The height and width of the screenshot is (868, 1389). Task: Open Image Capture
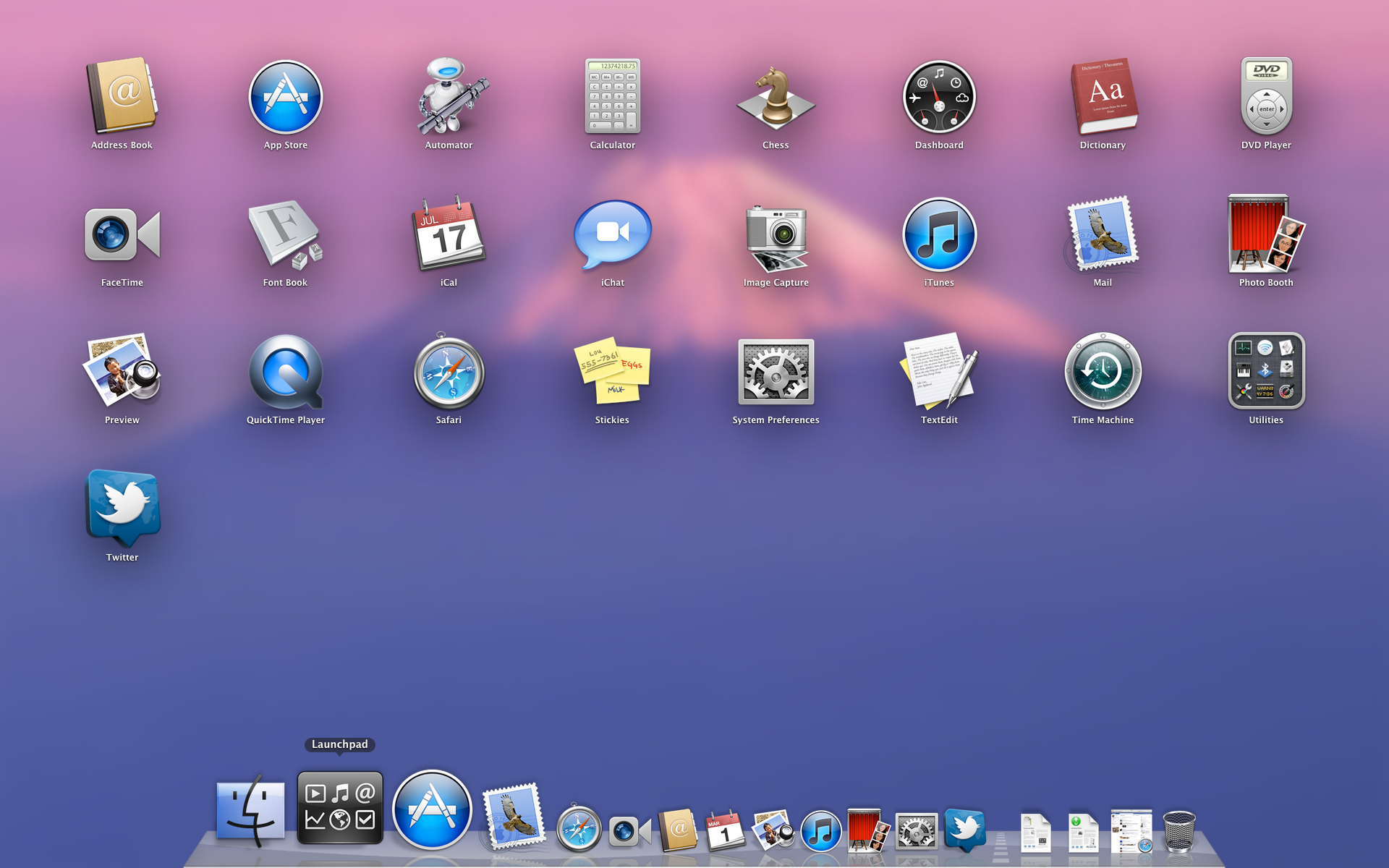(776, 237)
